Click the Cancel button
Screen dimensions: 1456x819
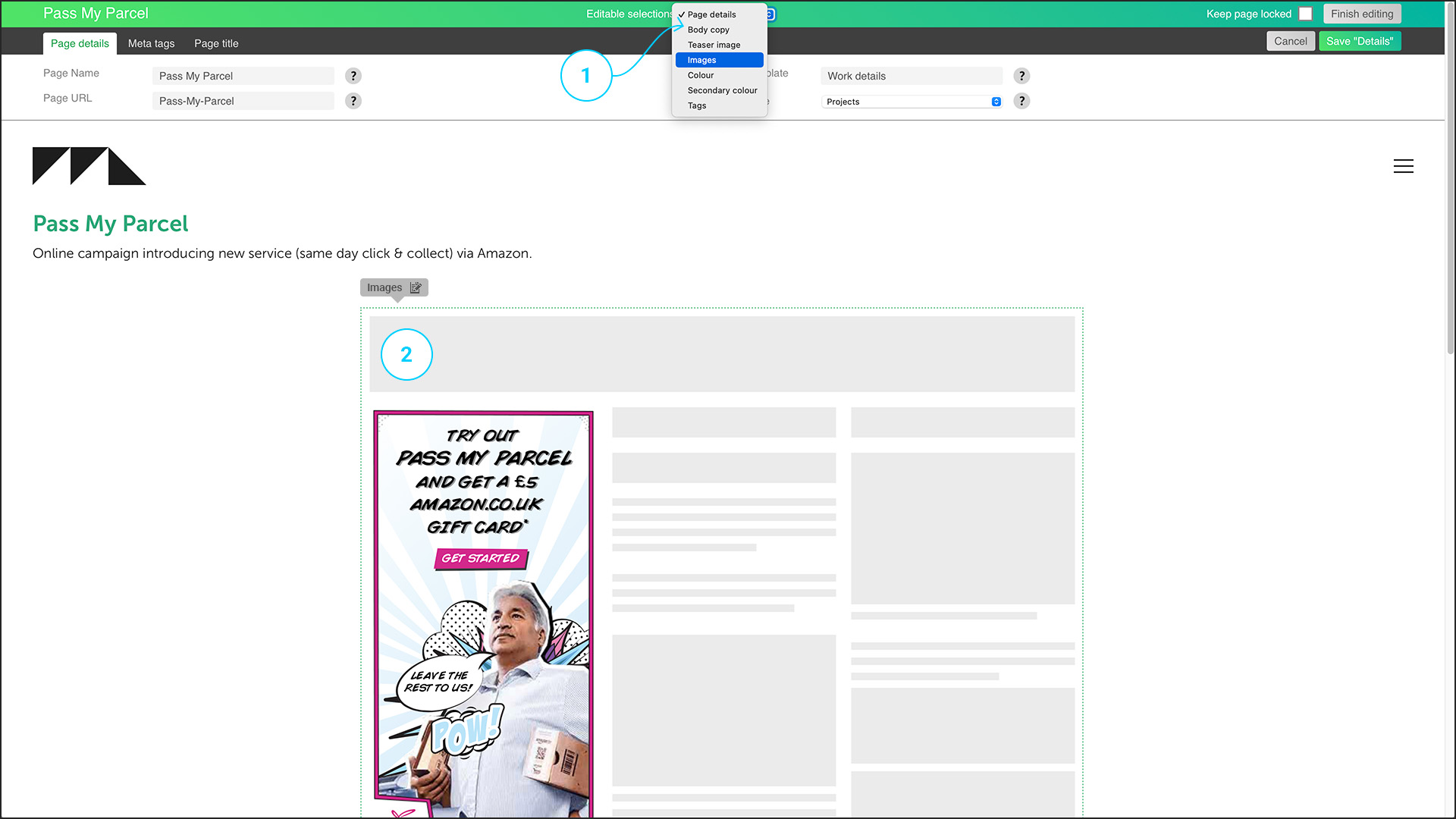click(1290, 41)
